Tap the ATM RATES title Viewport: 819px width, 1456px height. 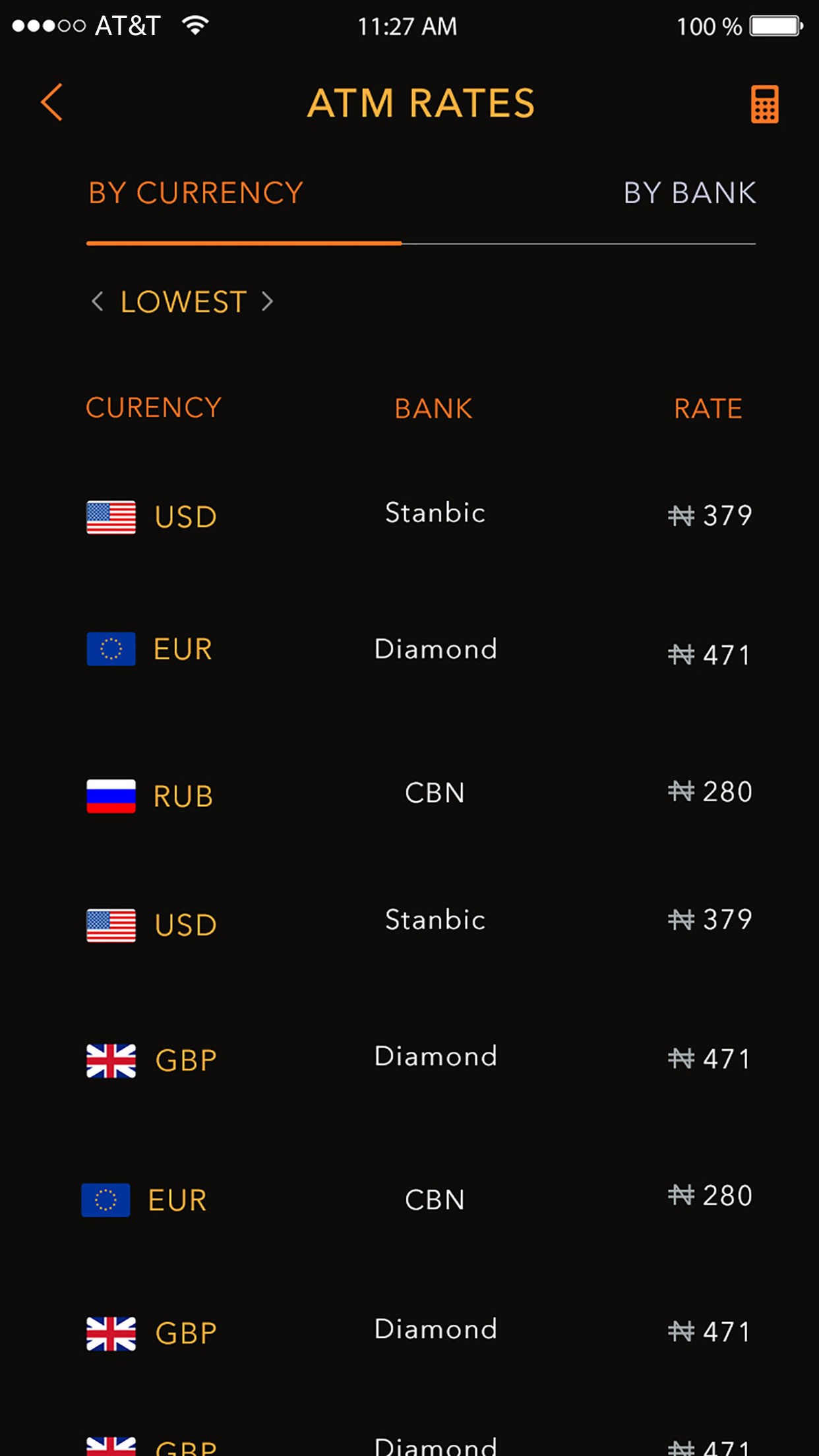pyautogui.click(x=421, y=104)
